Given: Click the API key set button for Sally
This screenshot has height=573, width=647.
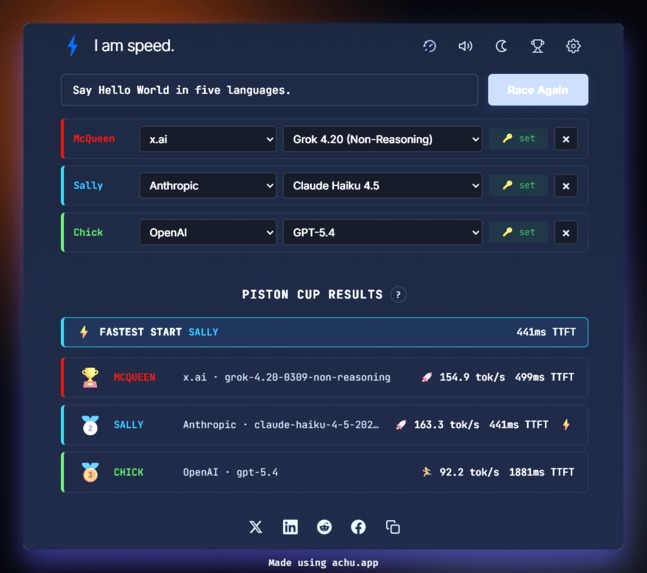Looking at the screenshot, I should pos(518,185).
